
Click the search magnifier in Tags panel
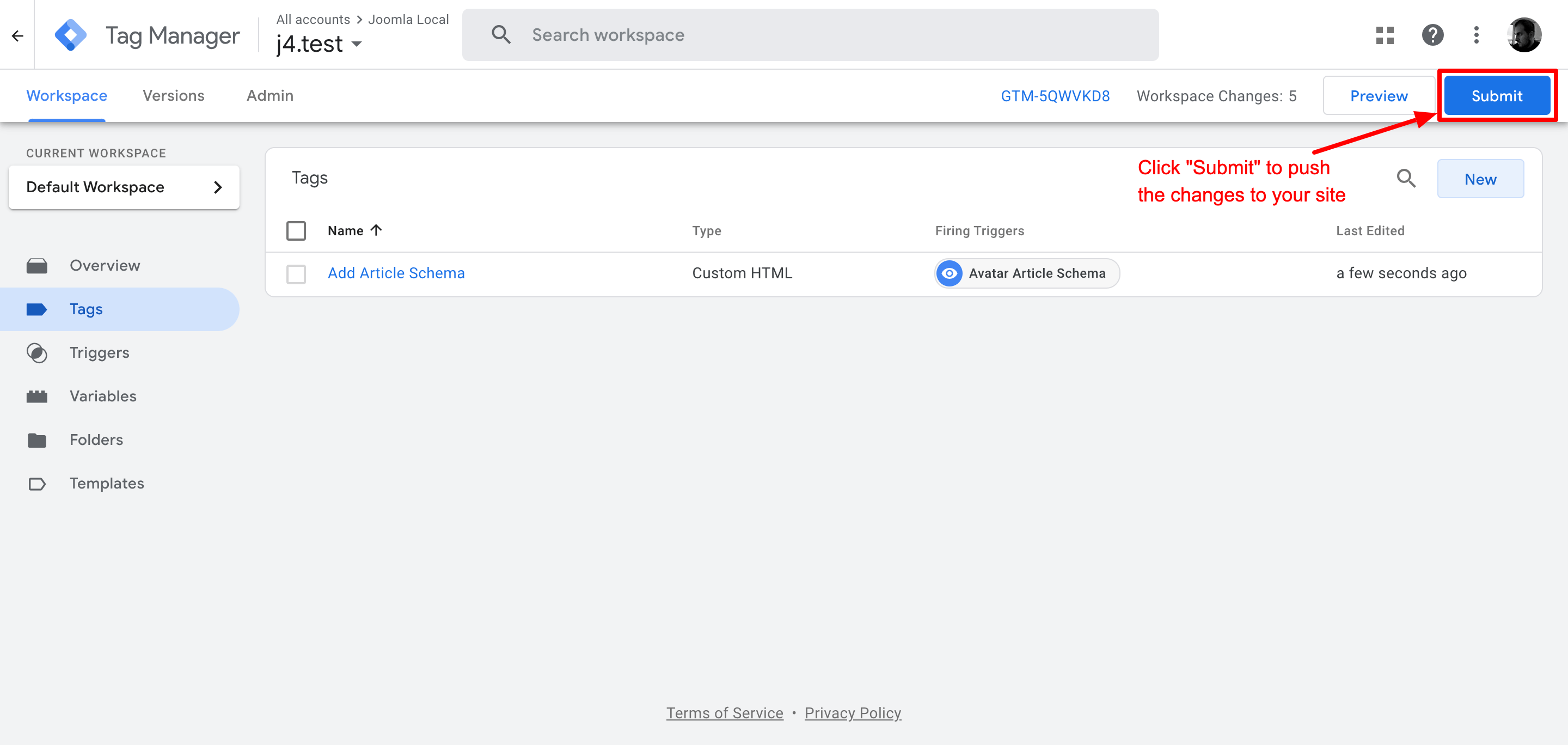point(1406,178)
